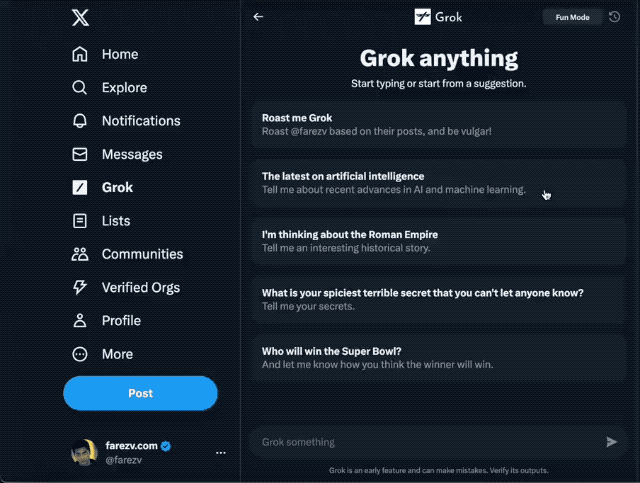Select the Roman Empire suggestion card
Viewport: 640px width, 483px height.
(439, 241)
